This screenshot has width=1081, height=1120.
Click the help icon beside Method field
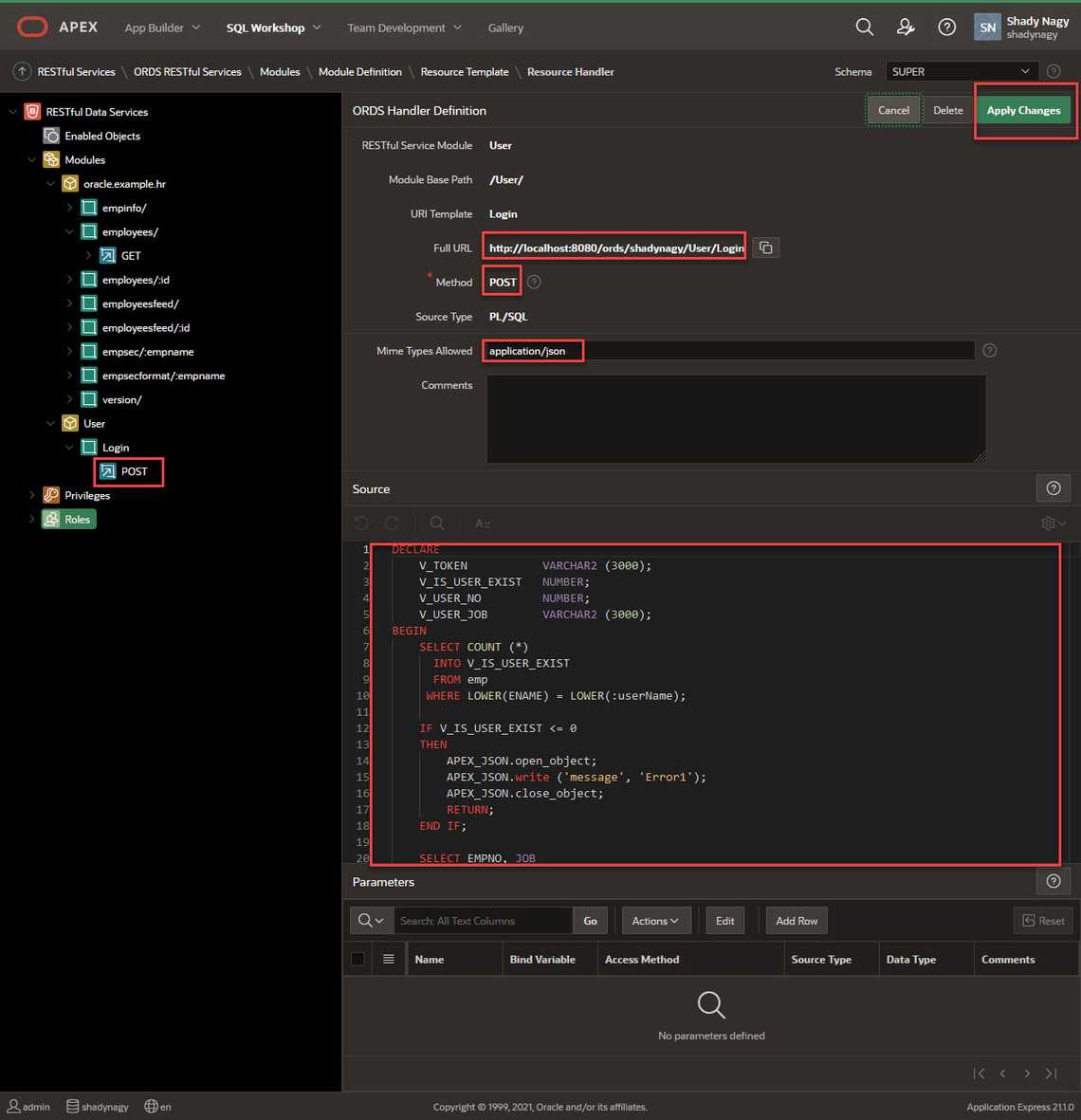point(534,283)
